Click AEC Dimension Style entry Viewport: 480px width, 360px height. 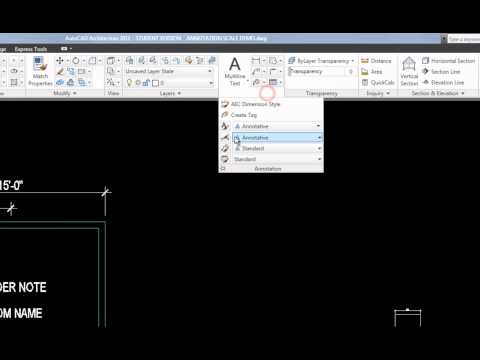255,104
